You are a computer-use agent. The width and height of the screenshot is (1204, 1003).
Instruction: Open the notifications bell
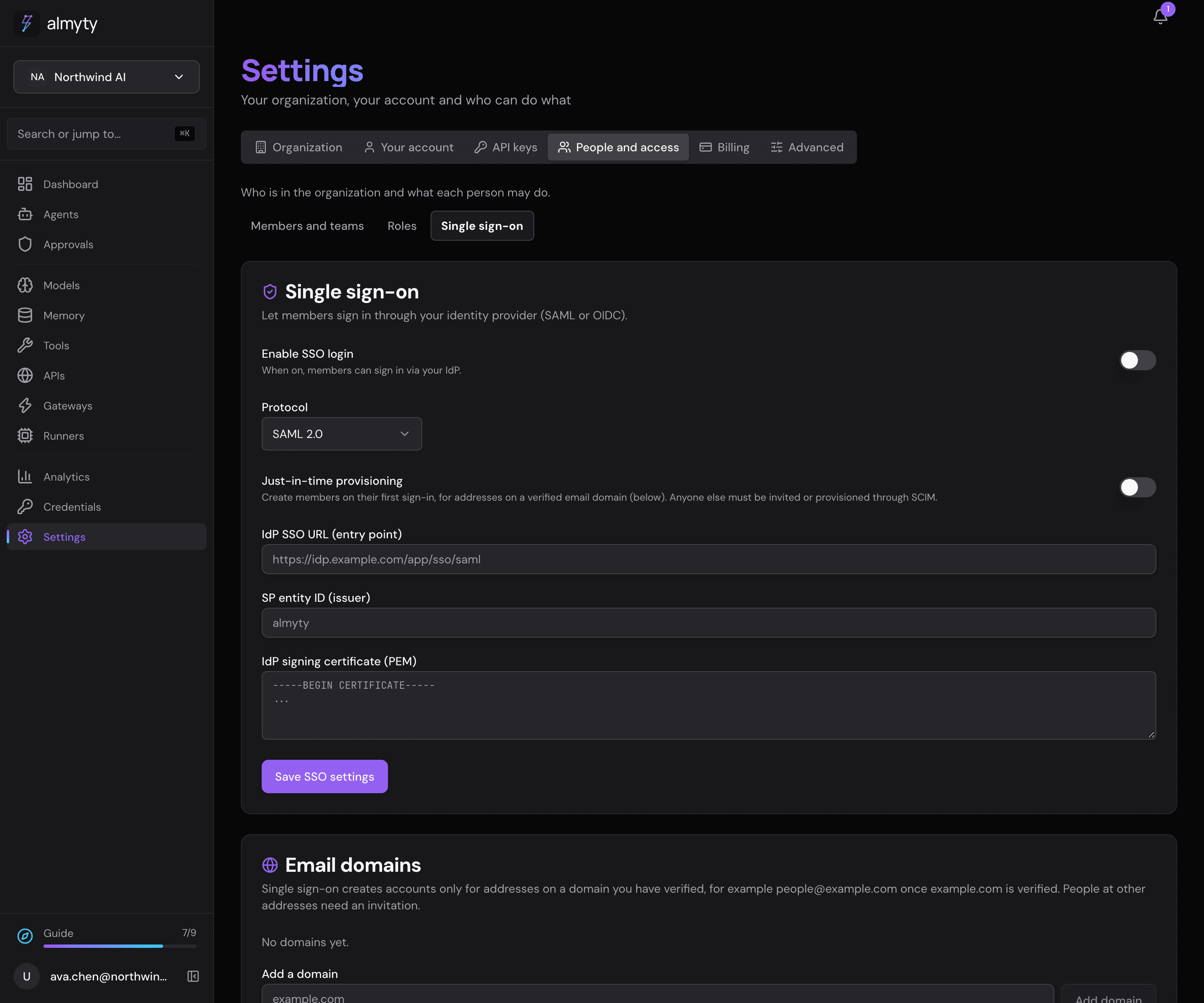click(1160, 17)
